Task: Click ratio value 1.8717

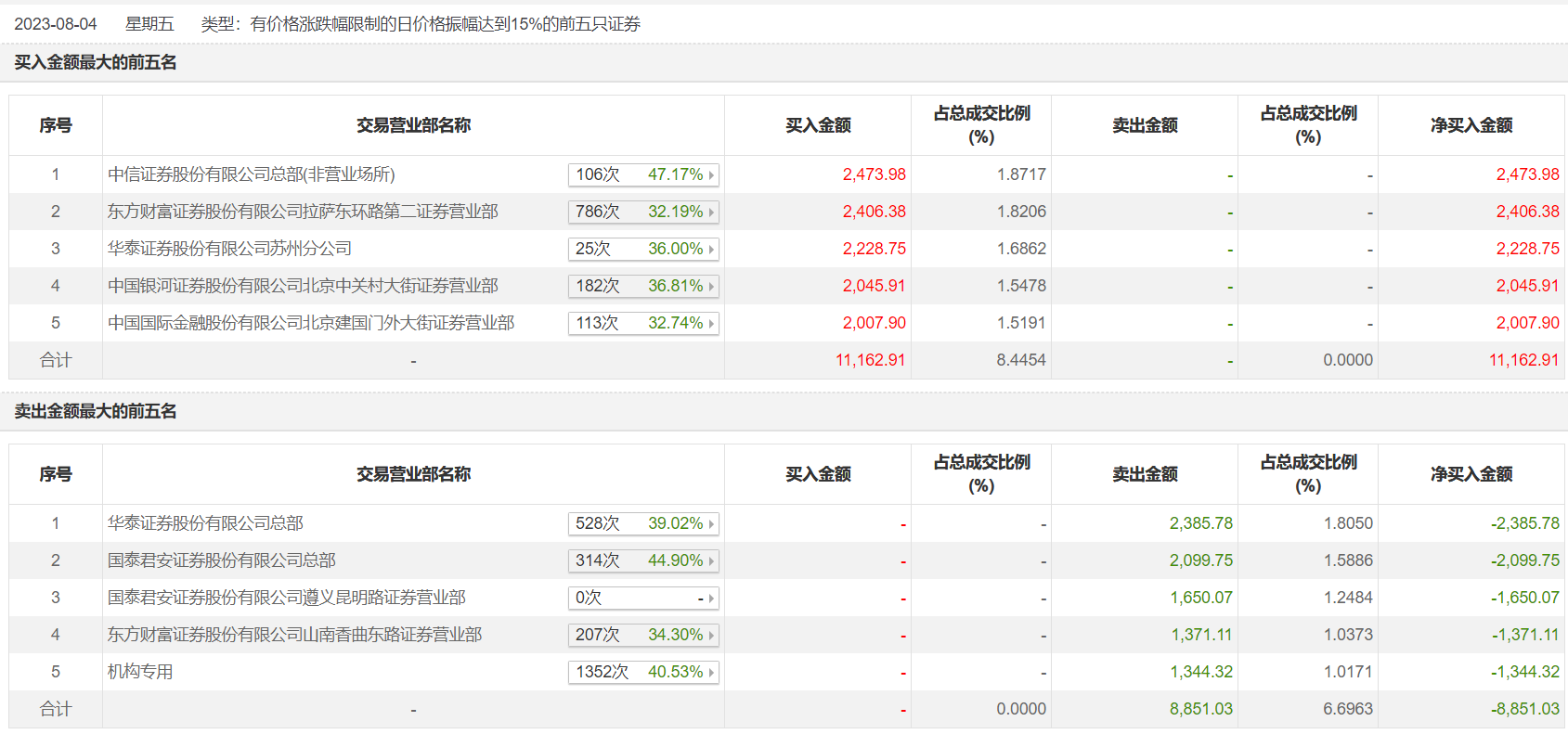Action: pyautogui.click(x=1021, y=174)
